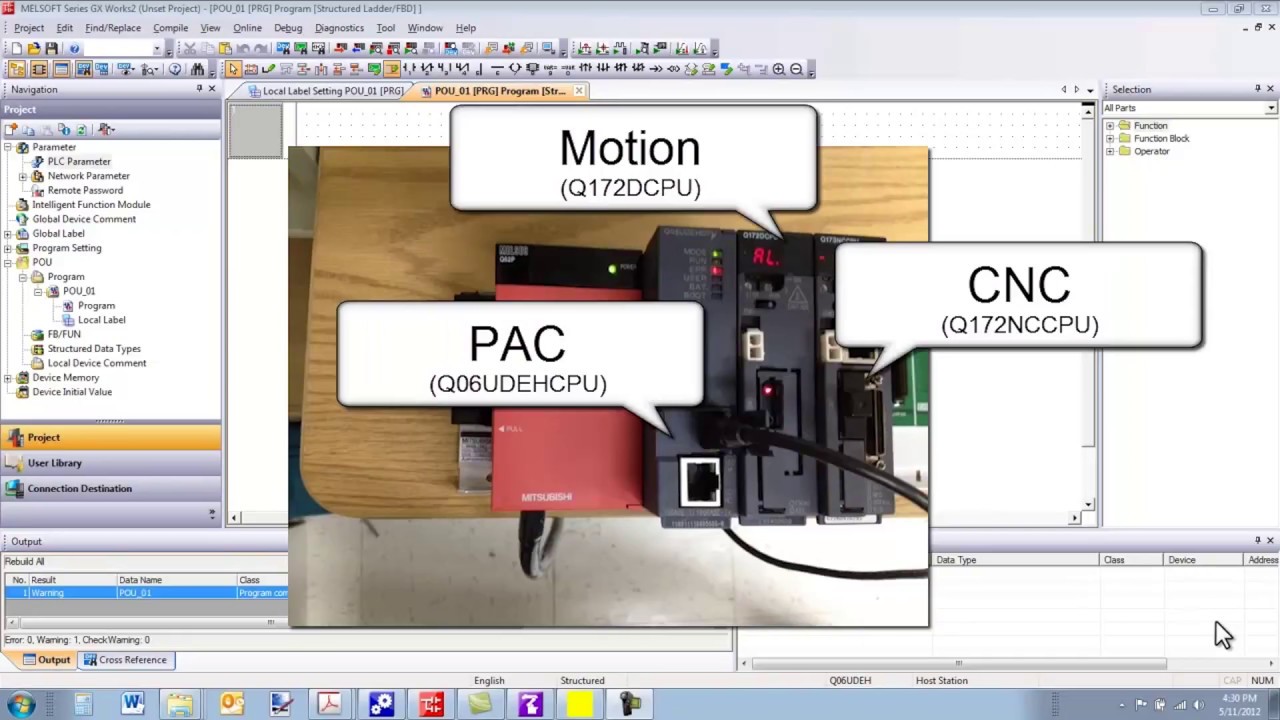
Task: Expand the Function folder in Selection
Action: tap(1109, 126)
